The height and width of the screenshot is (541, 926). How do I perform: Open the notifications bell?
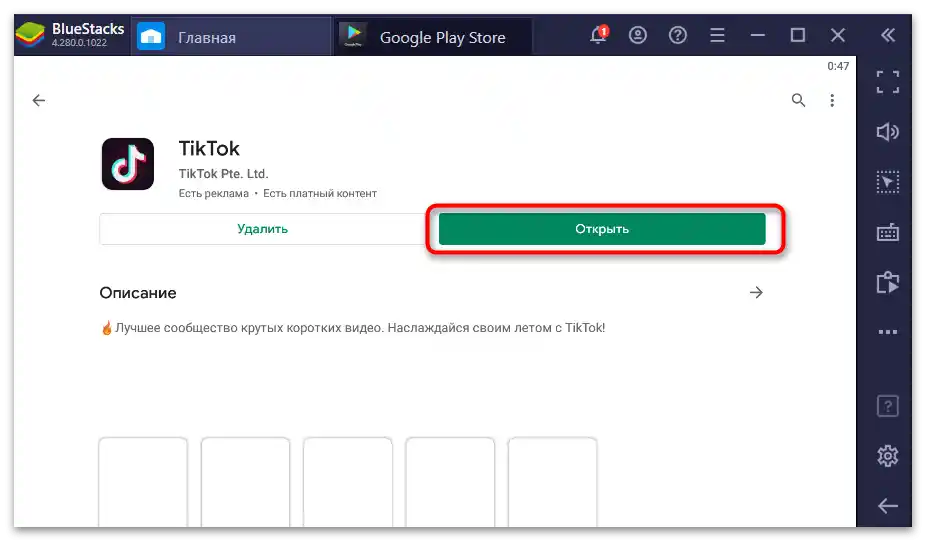pos(599,35)
